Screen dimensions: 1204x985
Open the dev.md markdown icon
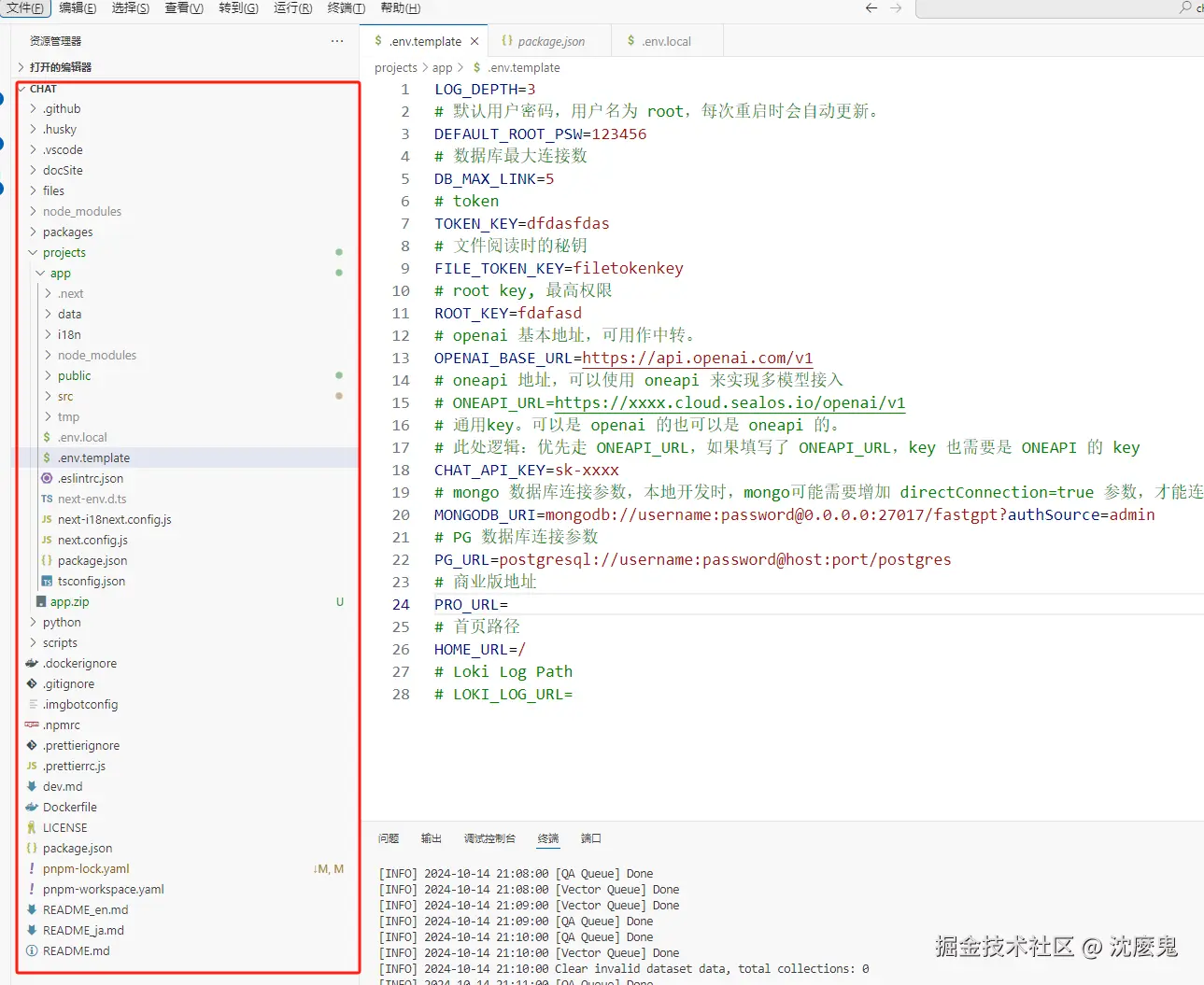(x=32, y=786)
